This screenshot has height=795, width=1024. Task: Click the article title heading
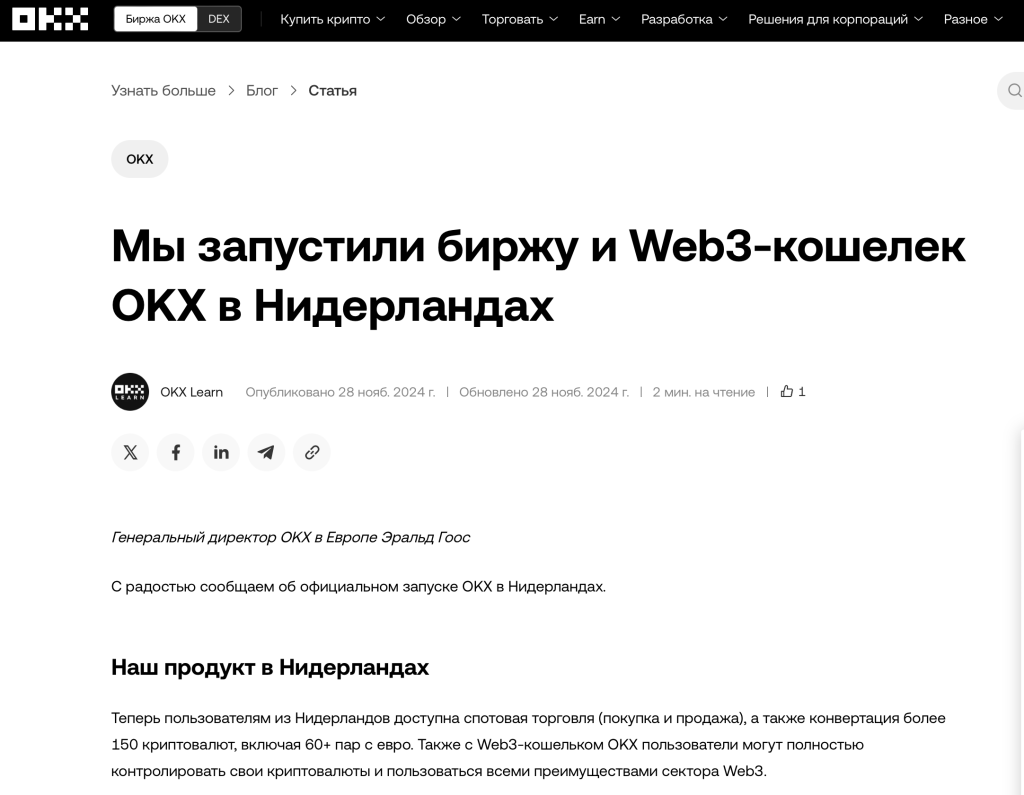tap(538, 275)
